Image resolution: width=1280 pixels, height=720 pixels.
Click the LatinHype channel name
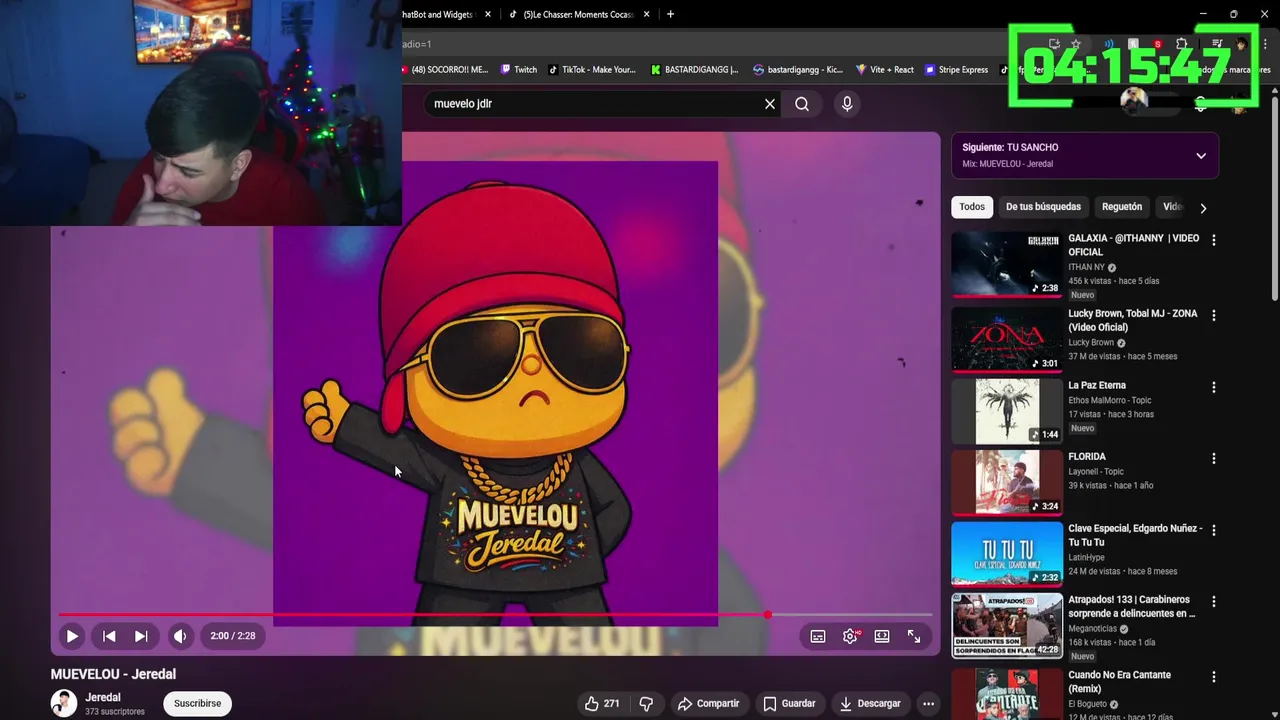[x=1088, y=557]
